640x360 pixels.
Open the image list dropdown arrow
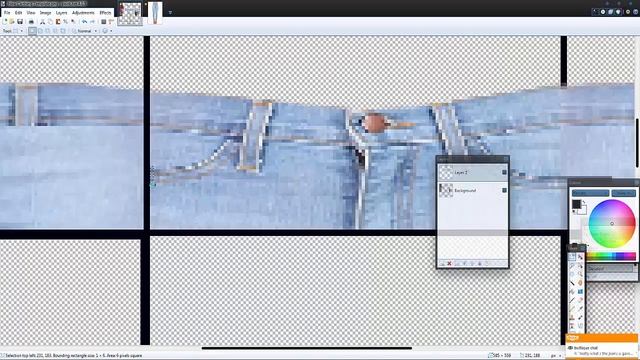coord(170,12)
